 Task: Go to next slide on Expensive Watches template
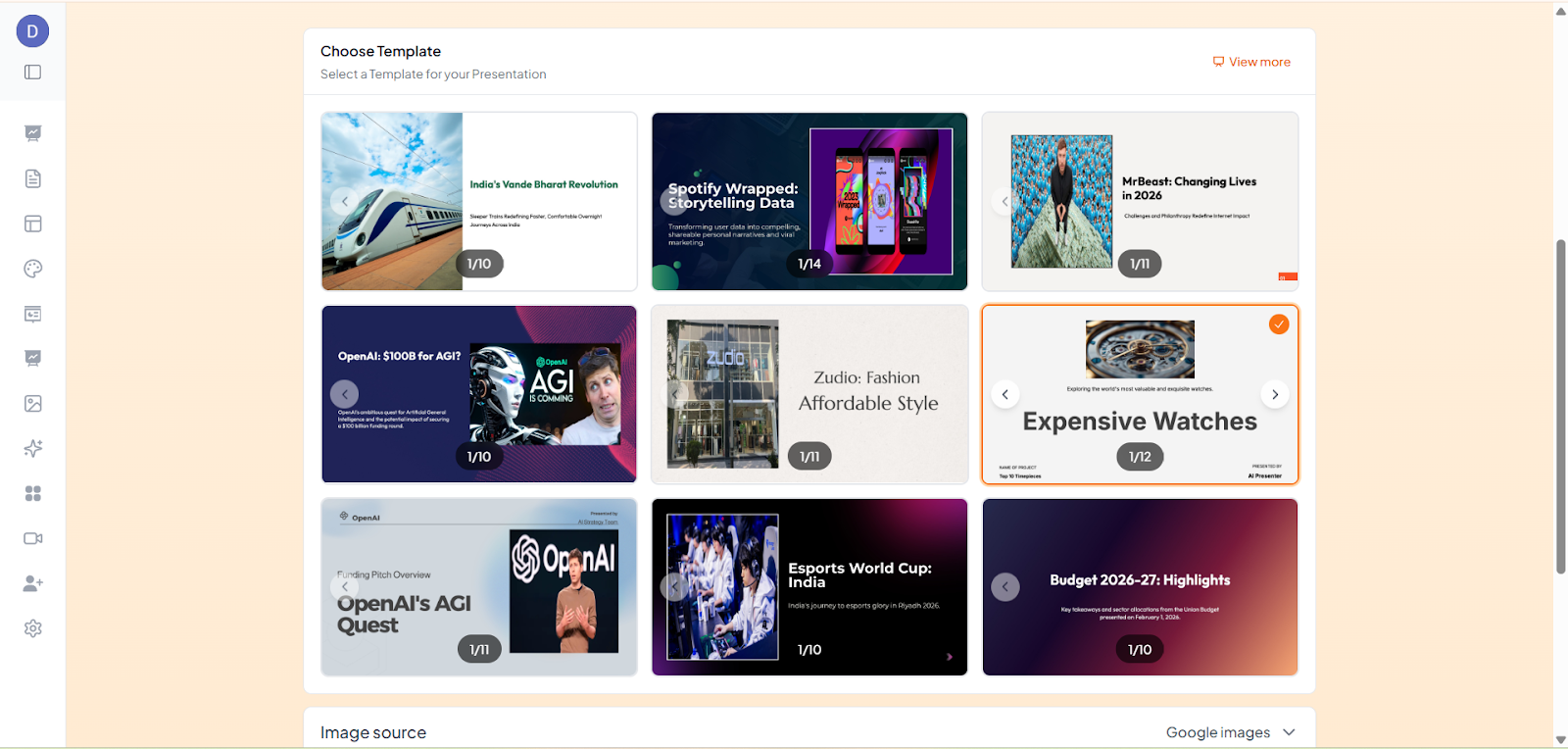1275,394
